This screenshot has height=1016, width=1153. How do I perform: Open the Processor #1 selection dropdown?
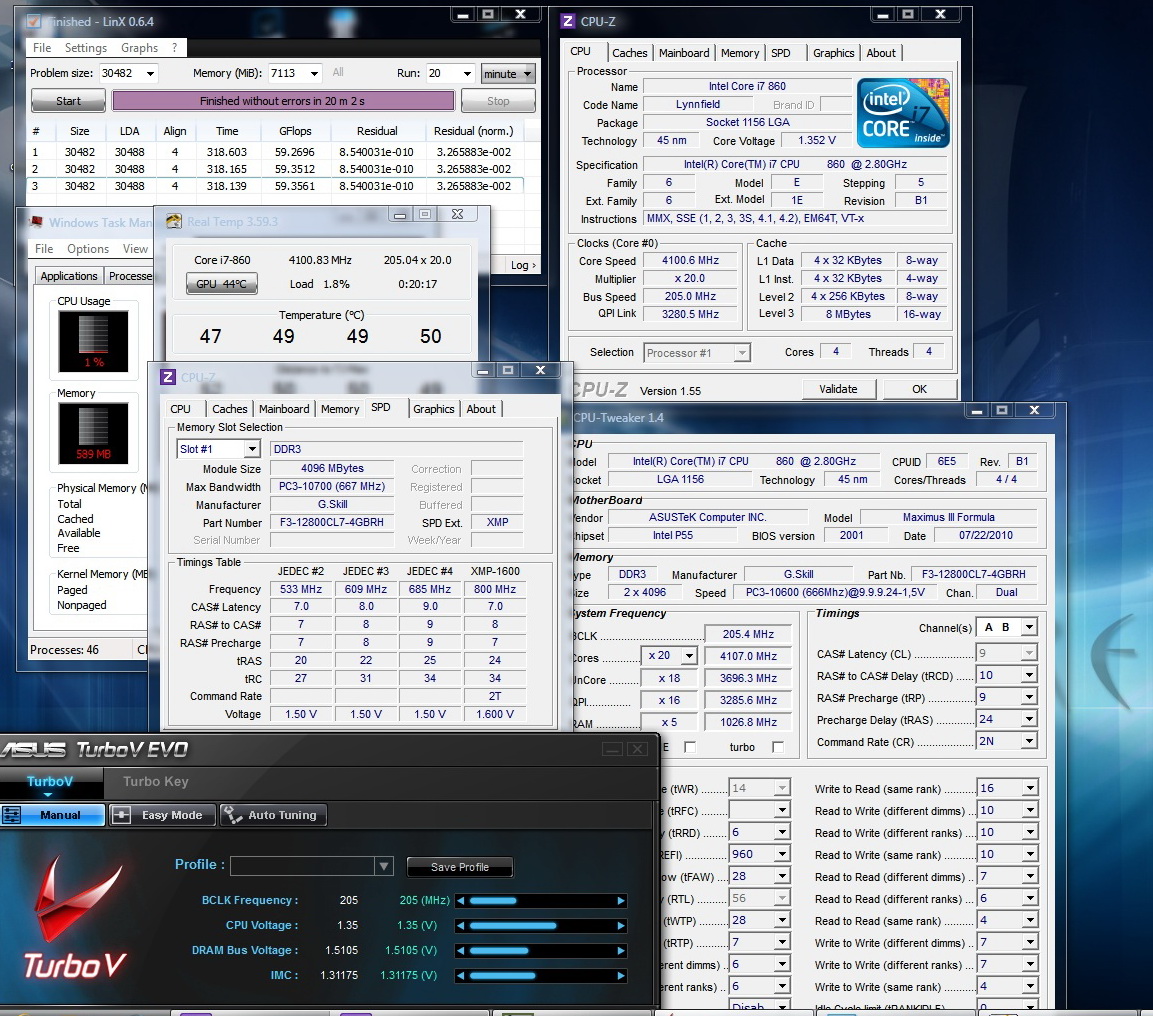[742, 353]
